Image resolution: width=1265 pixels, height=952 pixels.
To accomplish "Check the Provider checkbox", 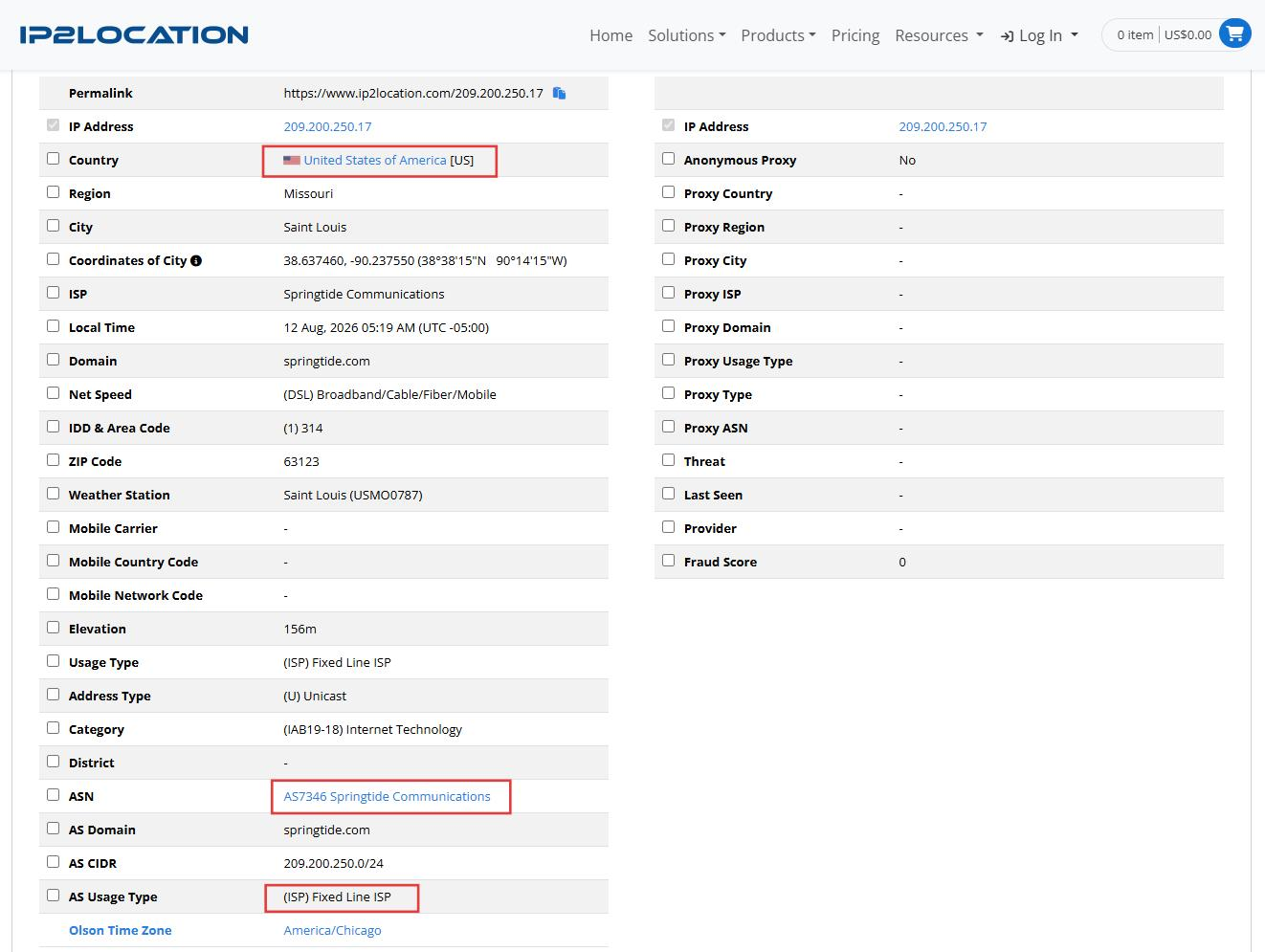I will [x=669, y=527].
